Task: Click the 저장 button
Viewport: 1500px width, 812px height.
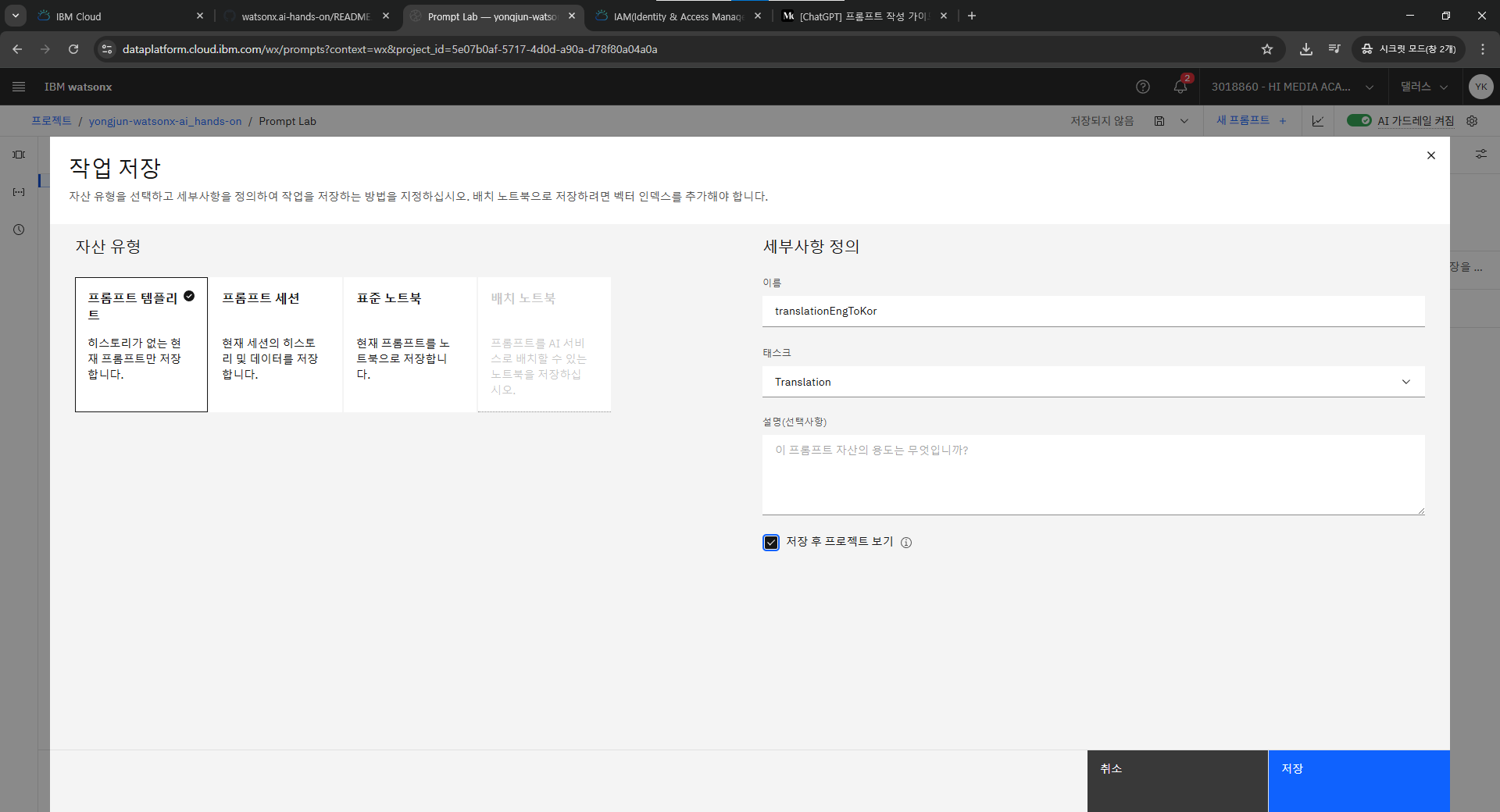Action: (1359, 781)
